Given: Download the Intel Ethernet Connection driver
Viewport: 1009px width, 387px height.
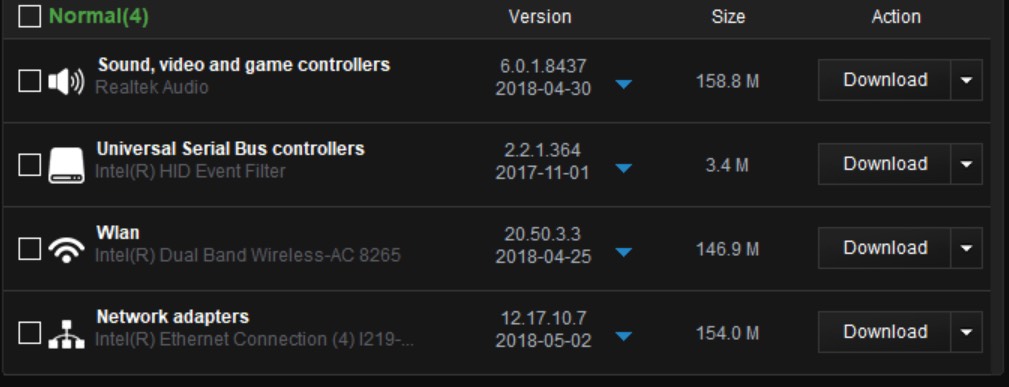Looking at the screenshot, I should 884,332.
